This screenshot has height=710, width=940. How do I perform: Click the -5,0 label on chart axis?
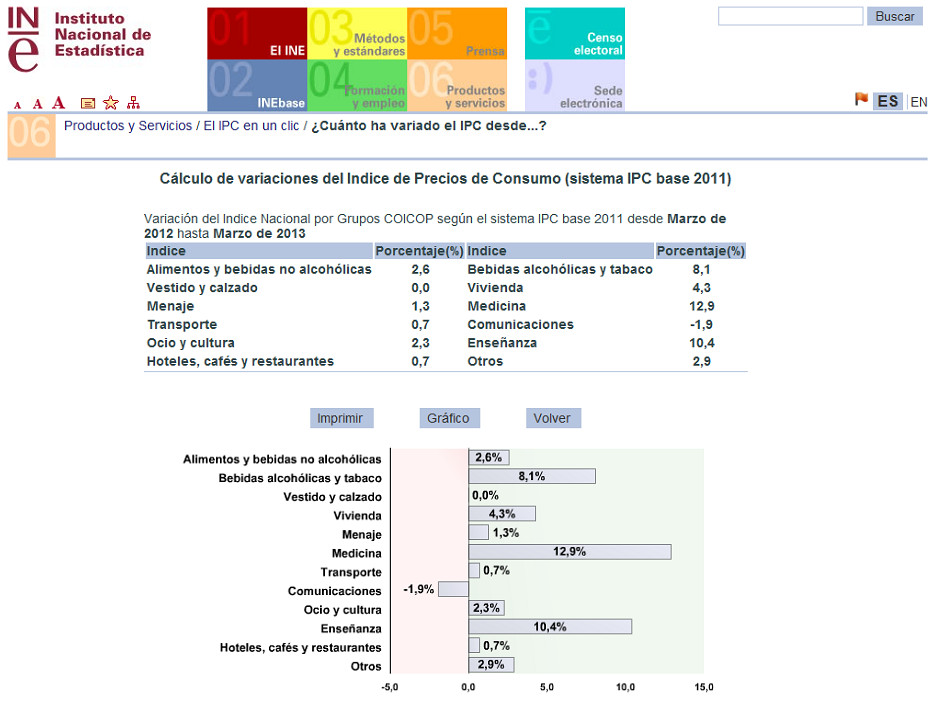[390, 687]
